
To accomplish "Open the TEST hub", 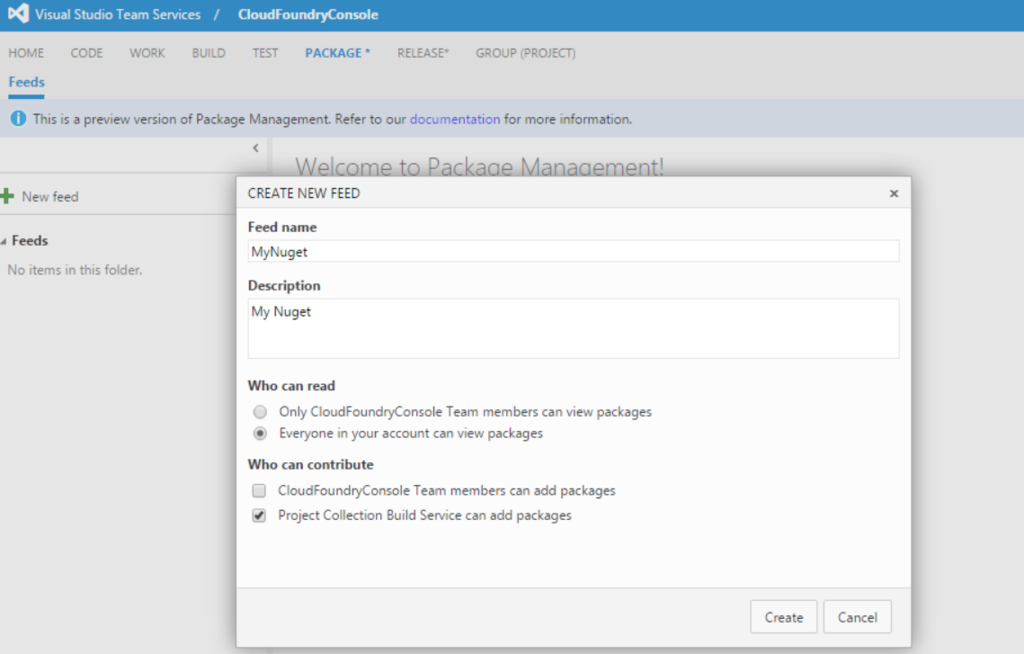I will (x=265, y=53).
